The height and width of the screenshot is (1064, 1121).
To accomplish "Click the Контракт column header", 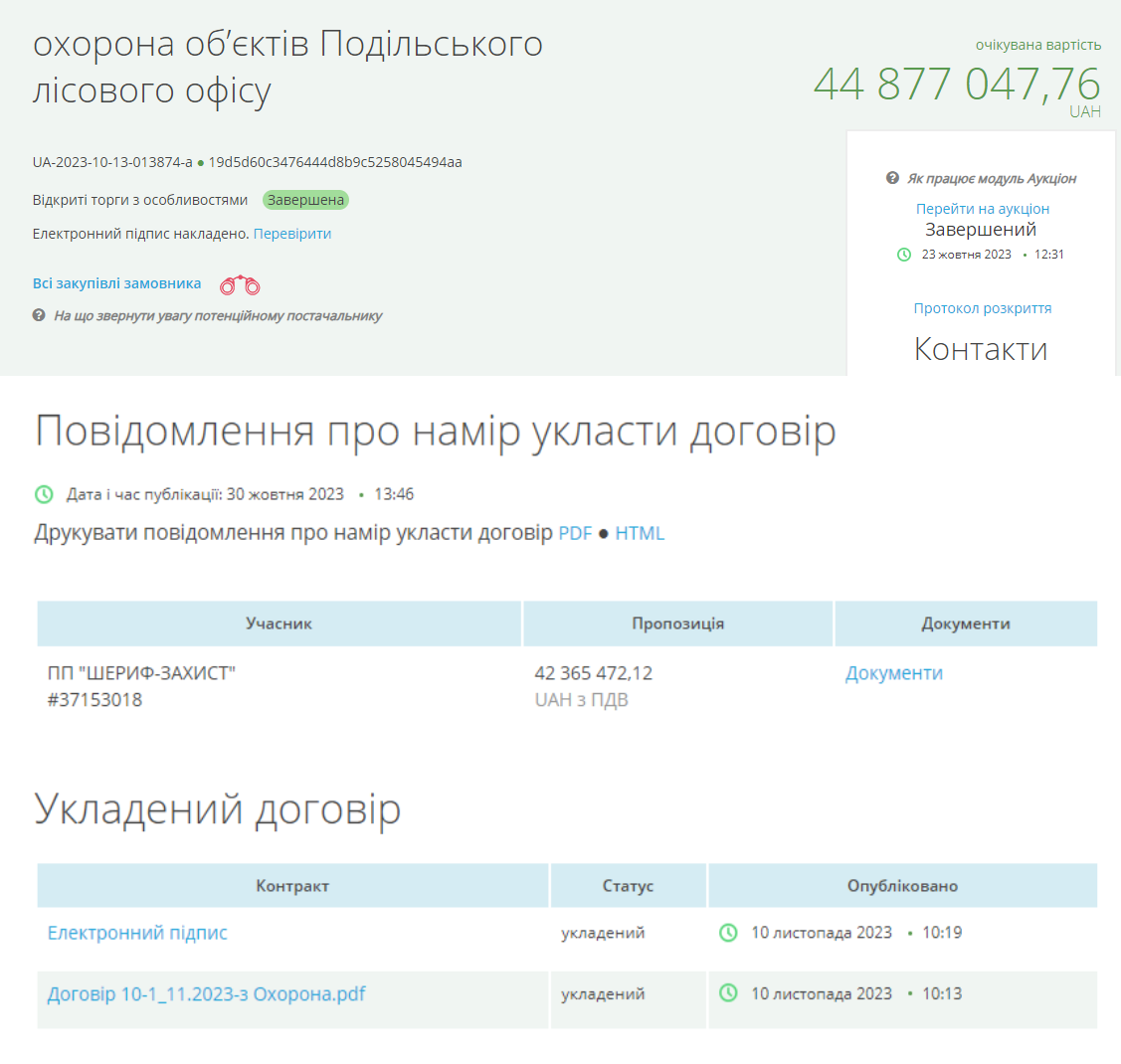I will [x=292, y=886].
